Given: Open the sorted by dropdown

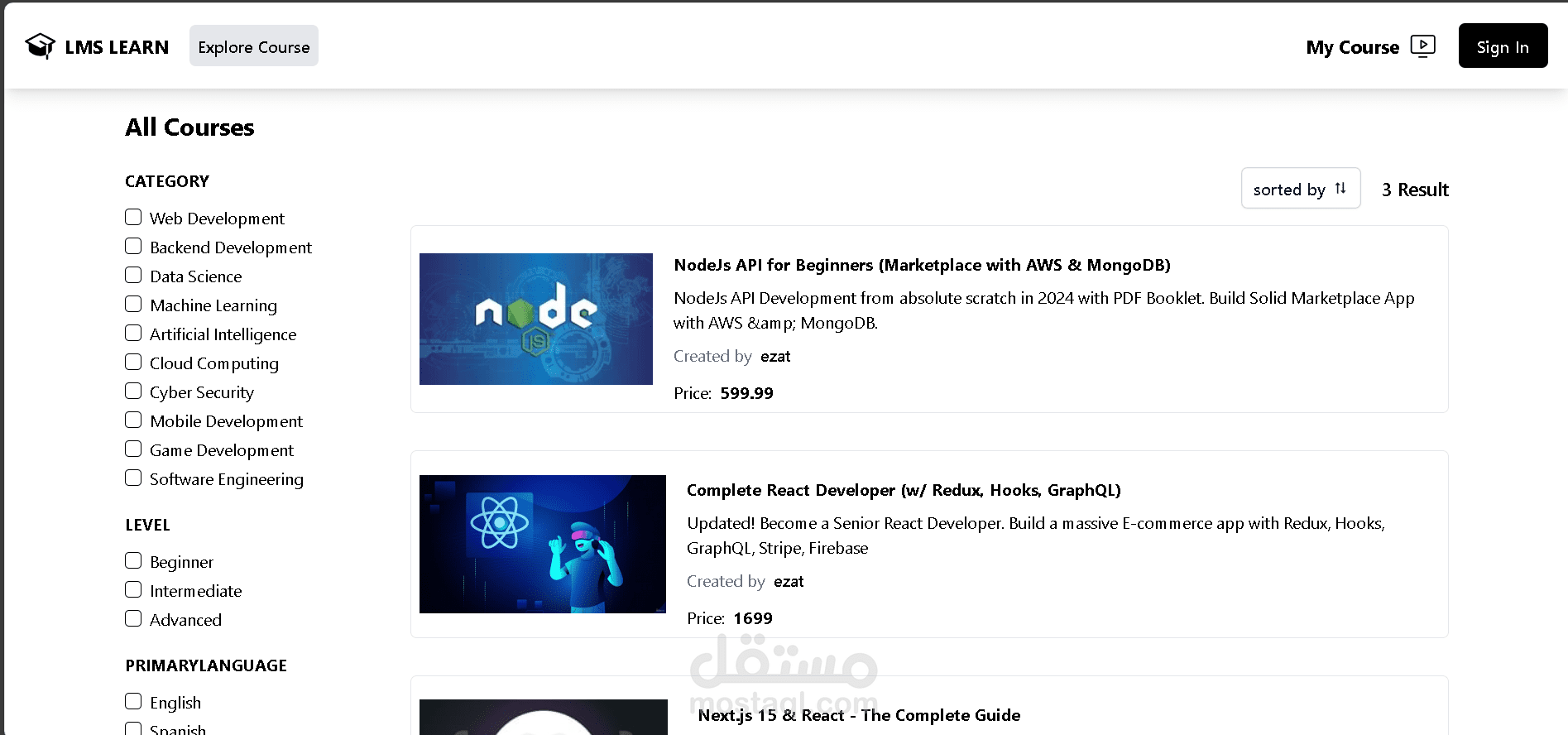Looking at the screenshot, I should 1301,189.
